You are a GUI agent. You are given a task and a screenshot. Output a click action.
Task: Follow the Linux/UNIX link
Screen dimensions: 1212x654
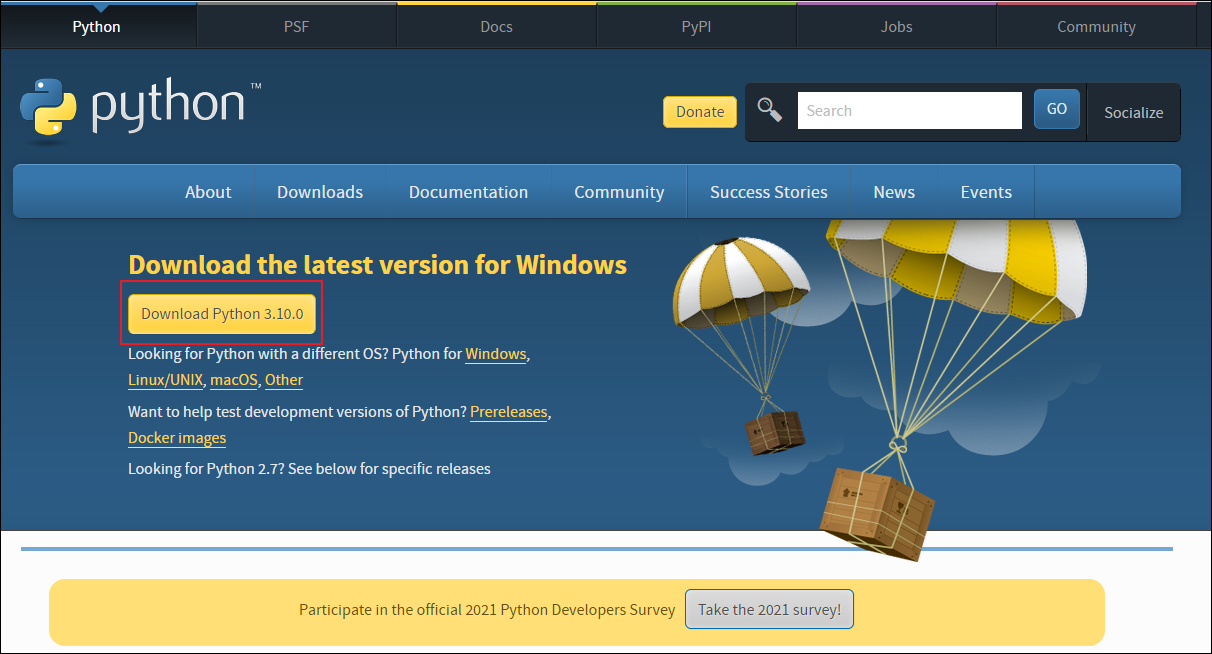[x=166, y=380]
